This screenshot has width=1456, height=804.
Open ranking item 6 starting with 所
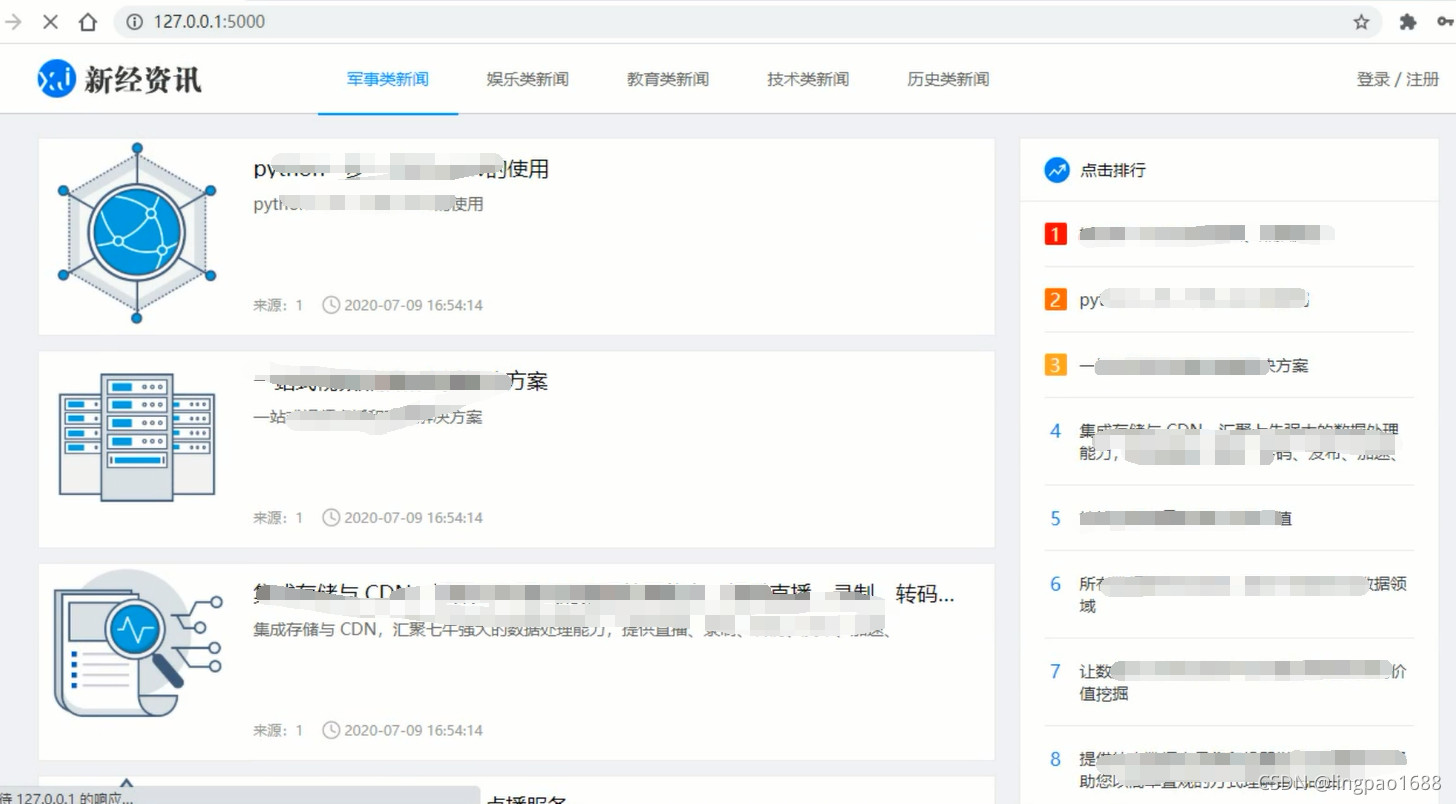pos(1243,594)
